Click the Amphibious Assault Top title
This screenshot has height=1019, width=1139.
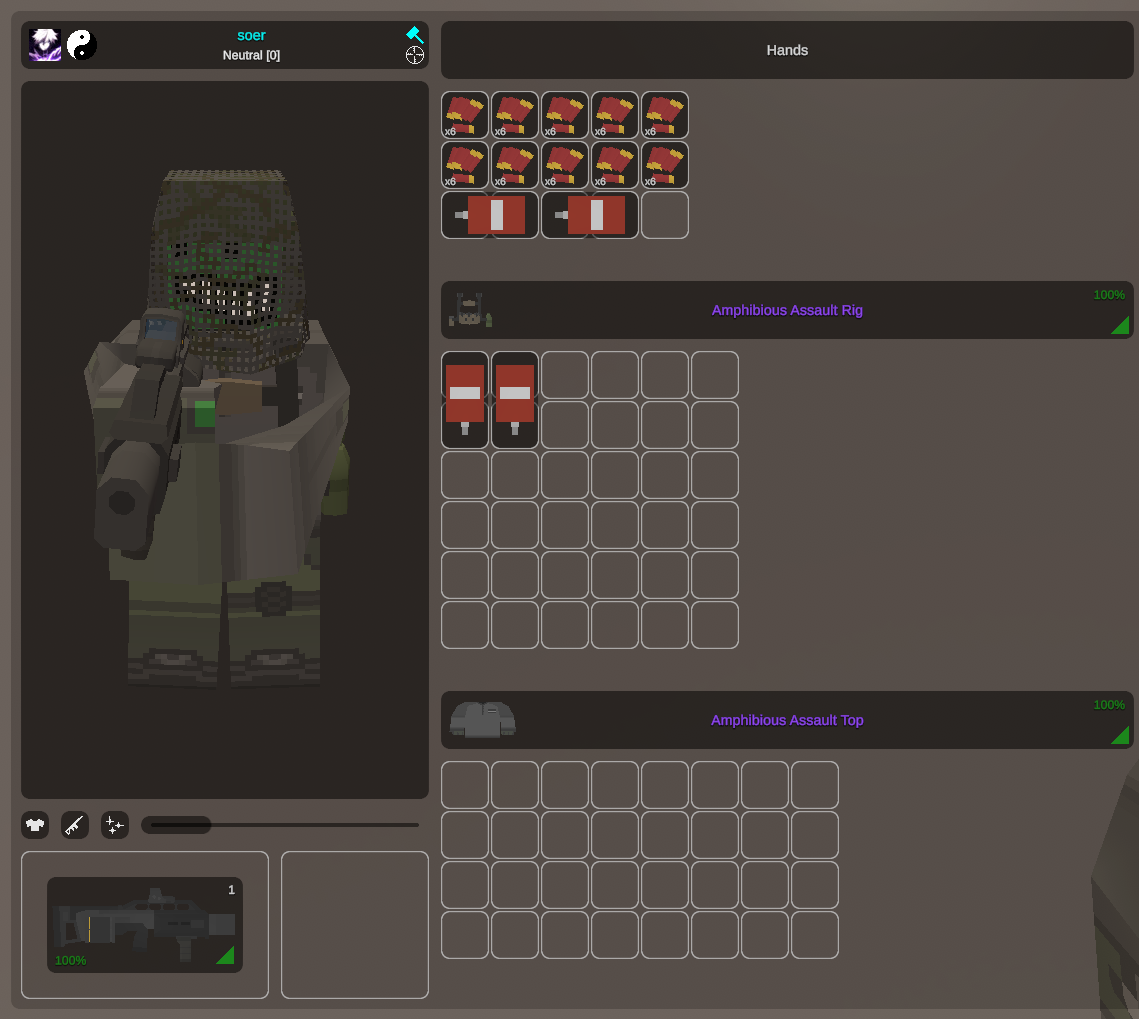pos(787,720)
